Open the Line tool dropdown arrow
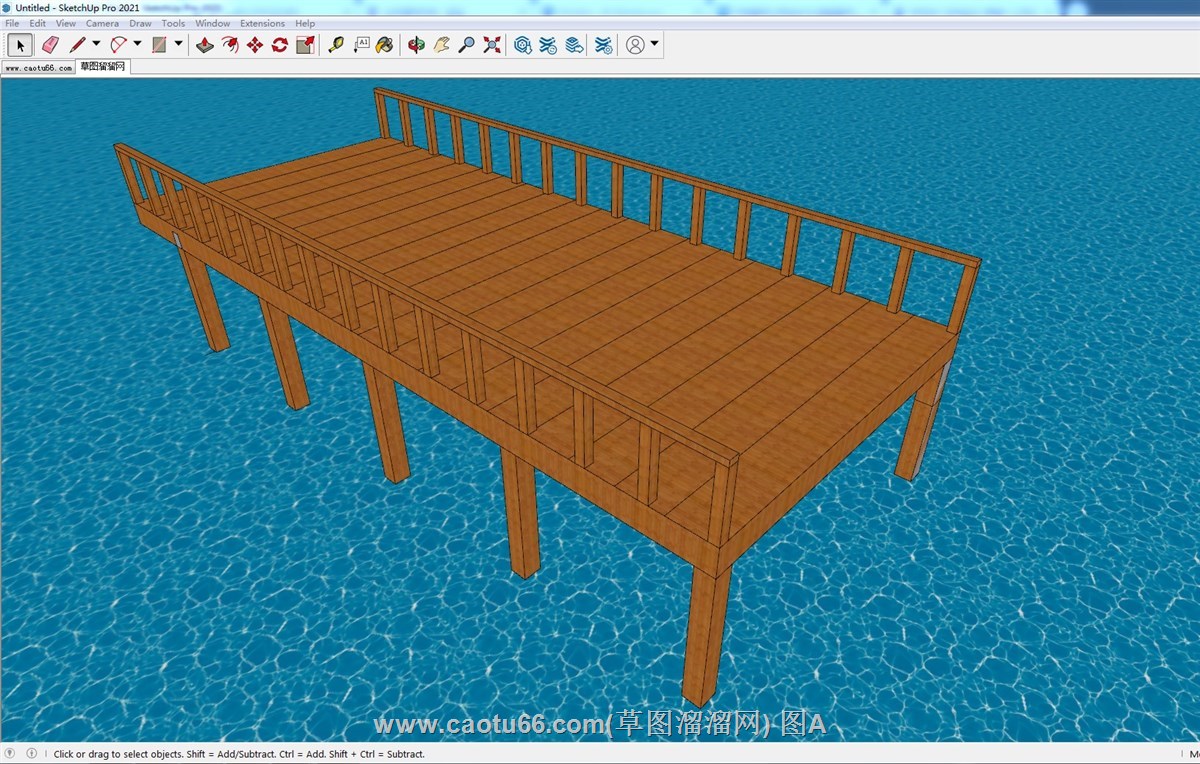The image size is (1200, 764). pos(96,44)
